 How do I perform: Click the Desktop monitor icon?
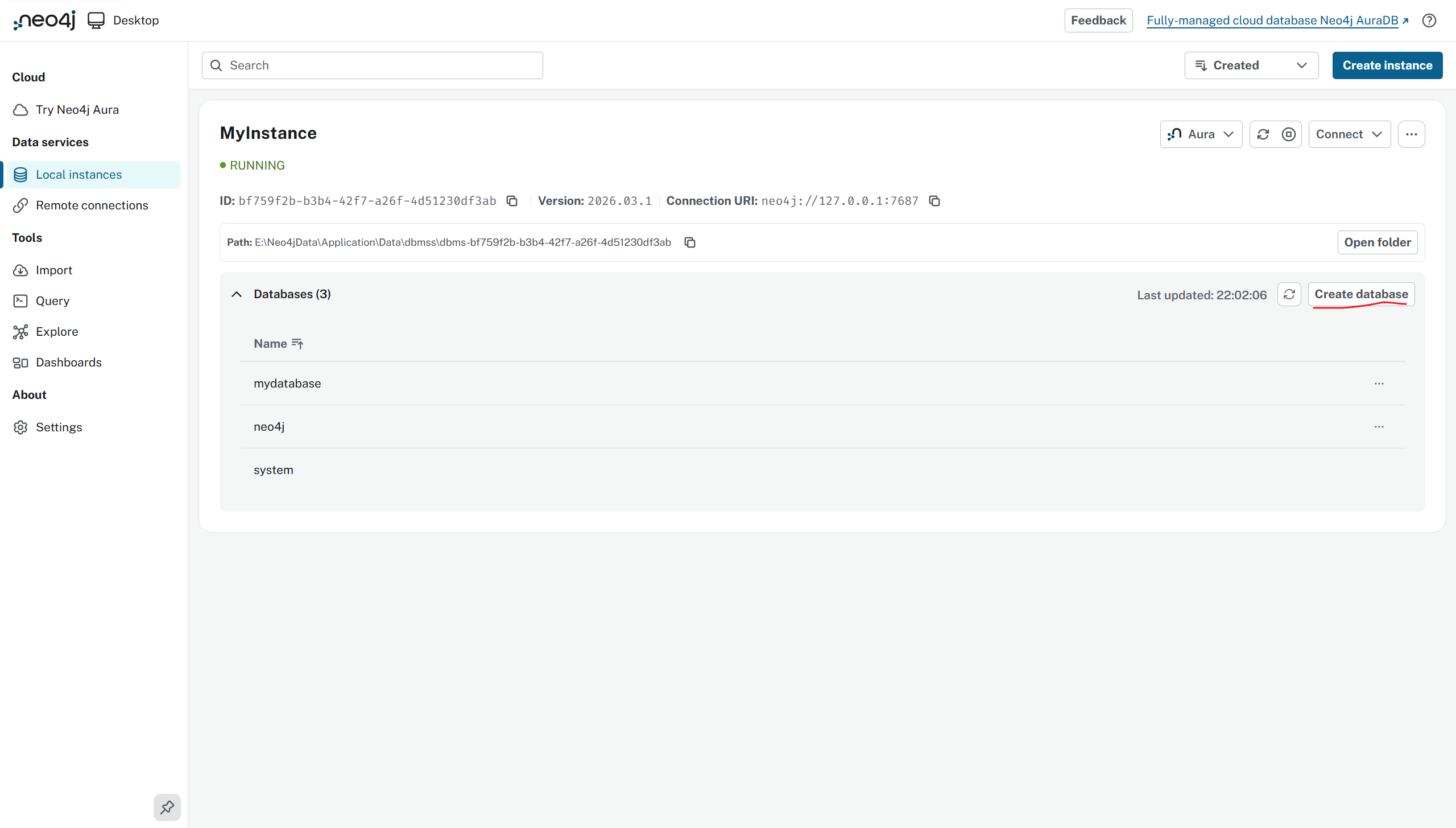pyautogui.click(x=96, y=20)
